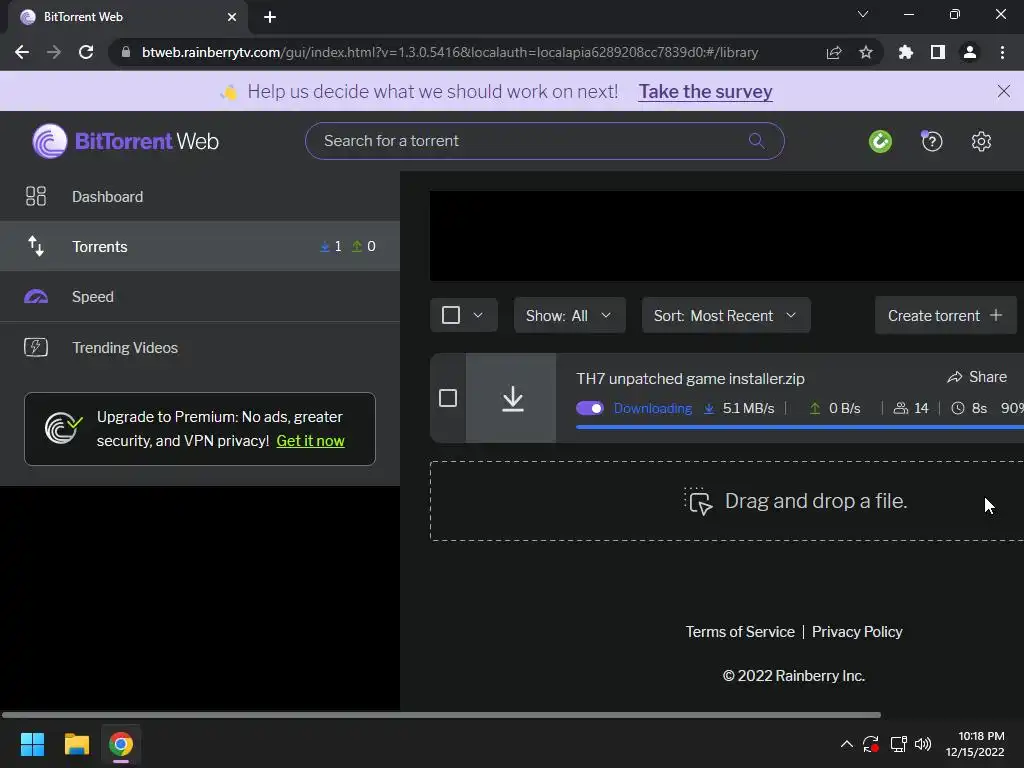1024x768 pixels.
Task: Click the Torrents arrows icon
Action: [x=36, y=246]
